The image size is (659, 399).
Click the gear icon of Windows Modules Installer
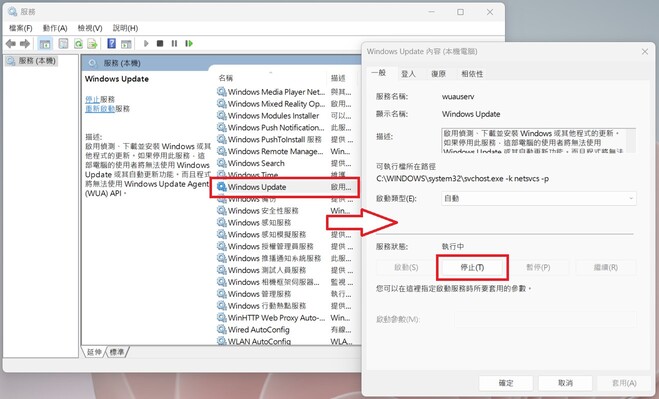[x=221, y=115]
